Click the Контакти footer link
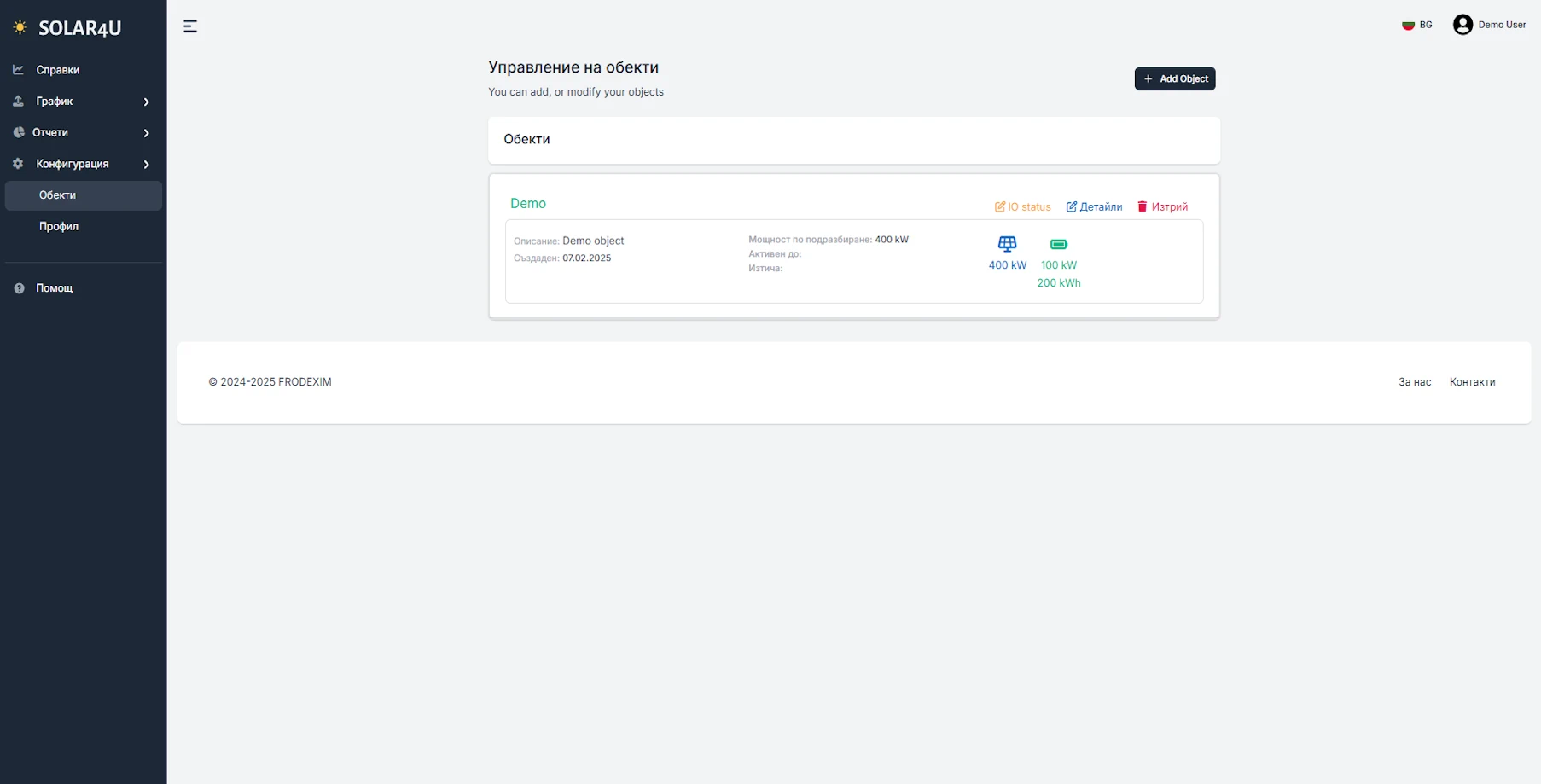Image resolution: width=1541 pixels, height=784 pixels. pyautogui.click(x=1472, y=382)
